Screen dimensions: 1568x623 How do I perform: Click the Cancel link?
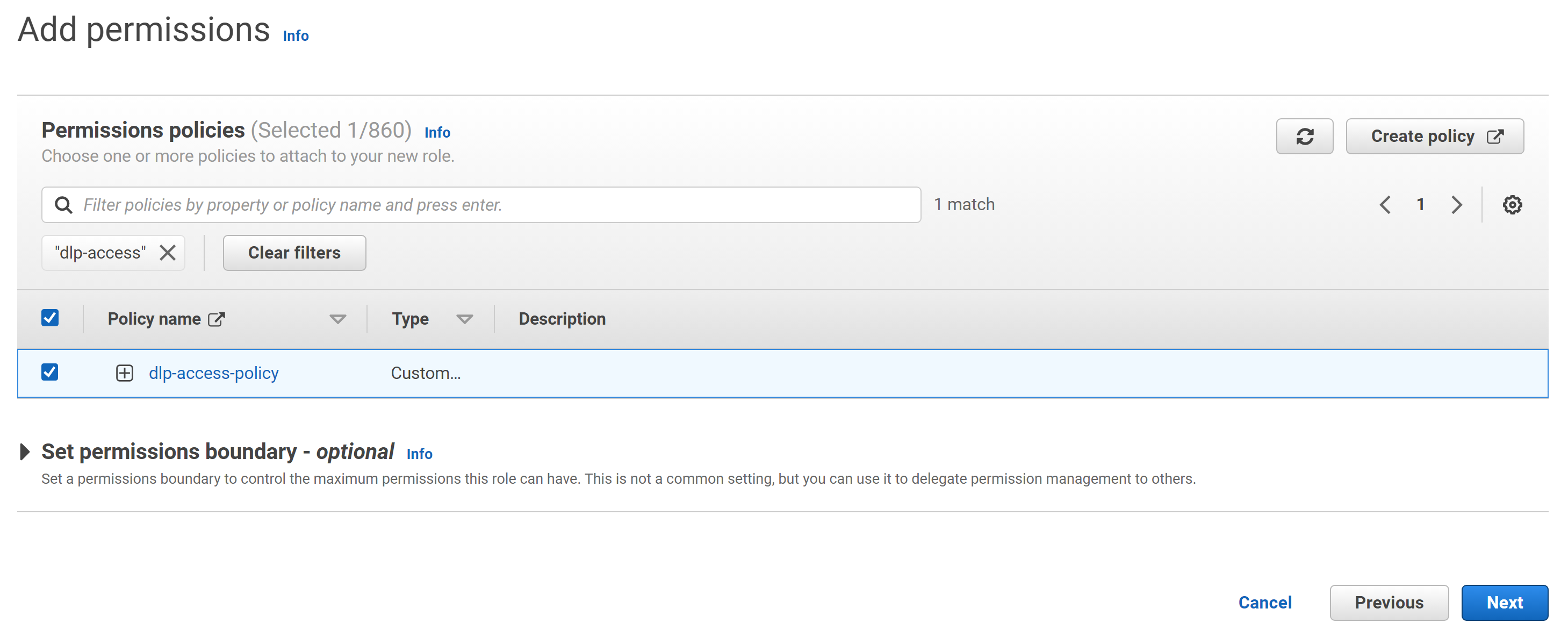(x=1264, y=602)
